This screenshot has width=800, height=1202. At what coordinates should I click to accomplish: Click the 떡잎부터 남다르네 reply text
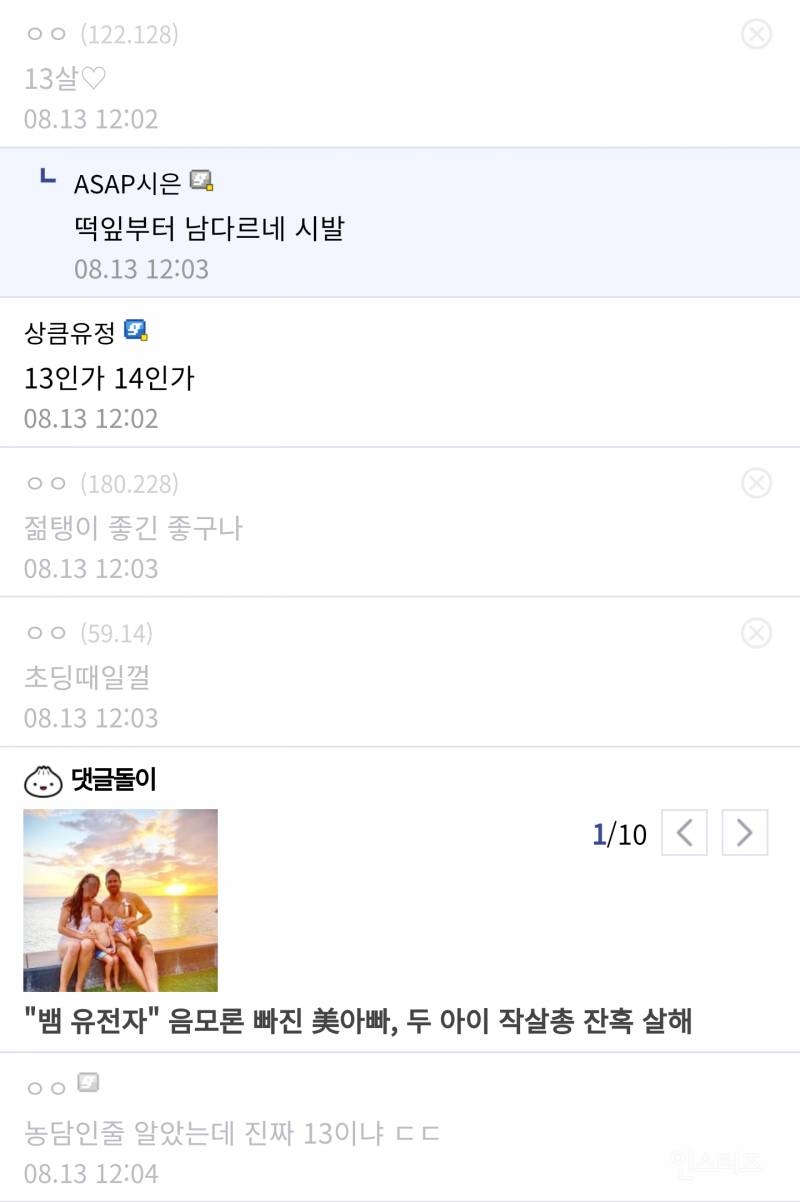point(209,229)
